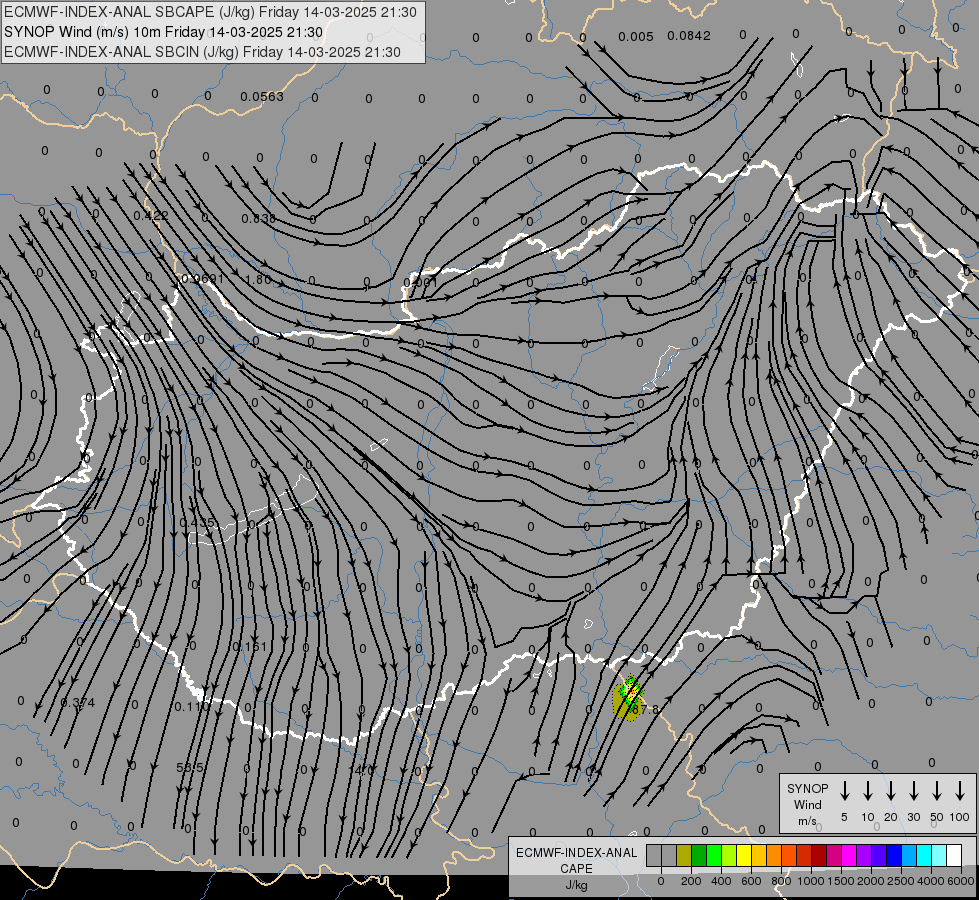Select the dark green CAPE legend swatch
Viewport: 979px width, 900px height.
tap(699, 855)
